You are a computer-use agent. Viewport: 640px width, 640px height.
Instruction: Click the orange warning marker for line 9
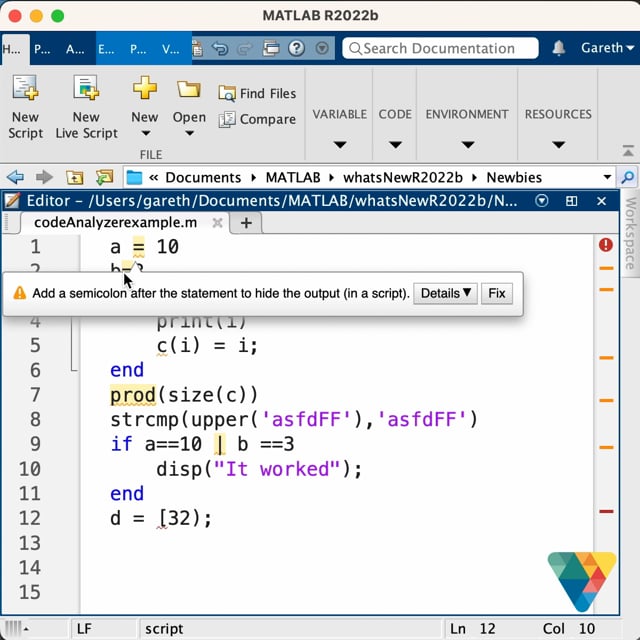coord(606,447)
